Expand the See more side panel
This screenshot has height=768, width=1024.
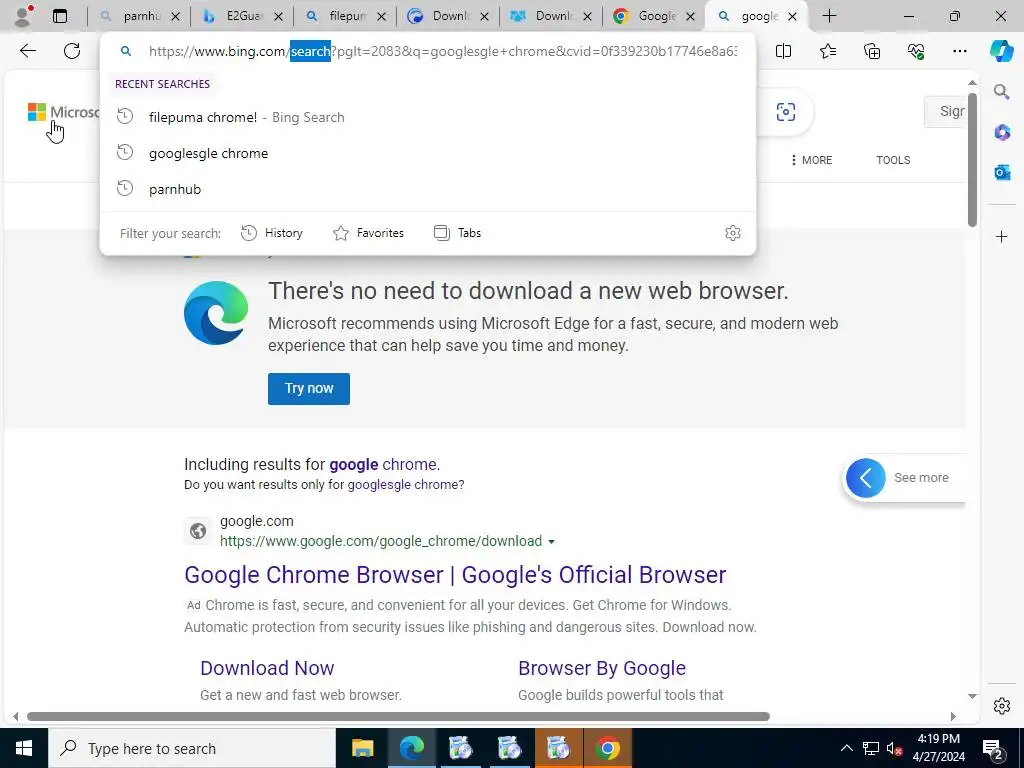[x=904, y=477]
